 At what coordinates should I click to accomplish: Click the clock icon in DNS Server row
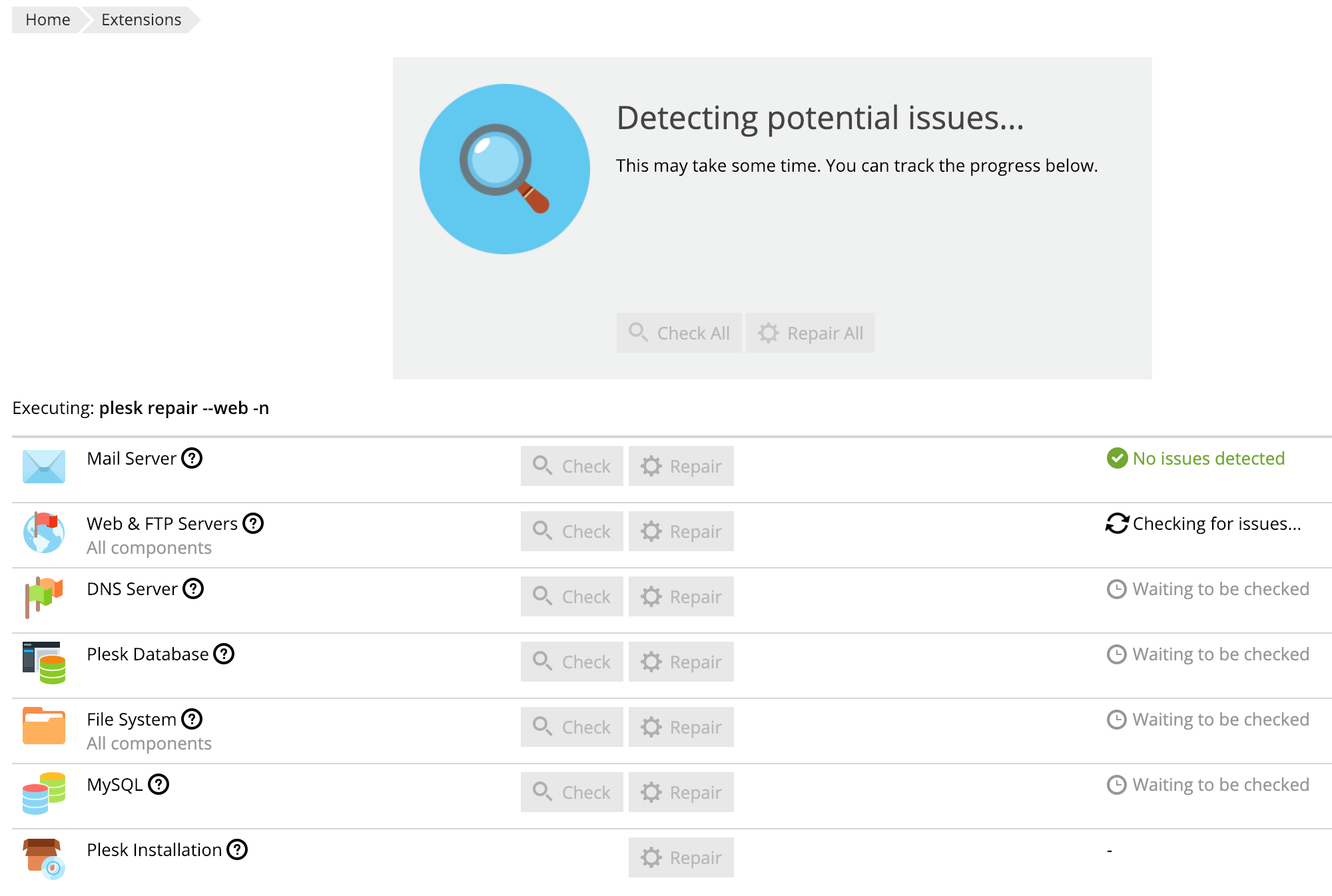pyautogui.click(x=1116, y=589)
